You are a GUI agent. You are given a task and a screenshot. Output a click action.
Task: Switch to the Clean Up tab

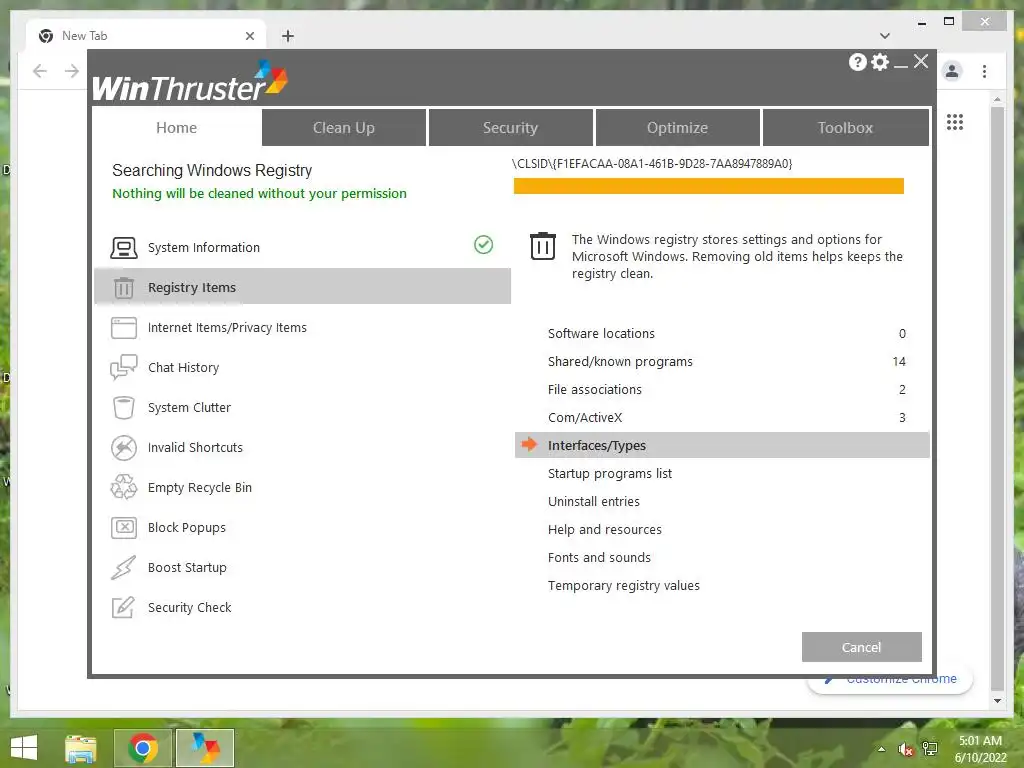pos(344,127)
